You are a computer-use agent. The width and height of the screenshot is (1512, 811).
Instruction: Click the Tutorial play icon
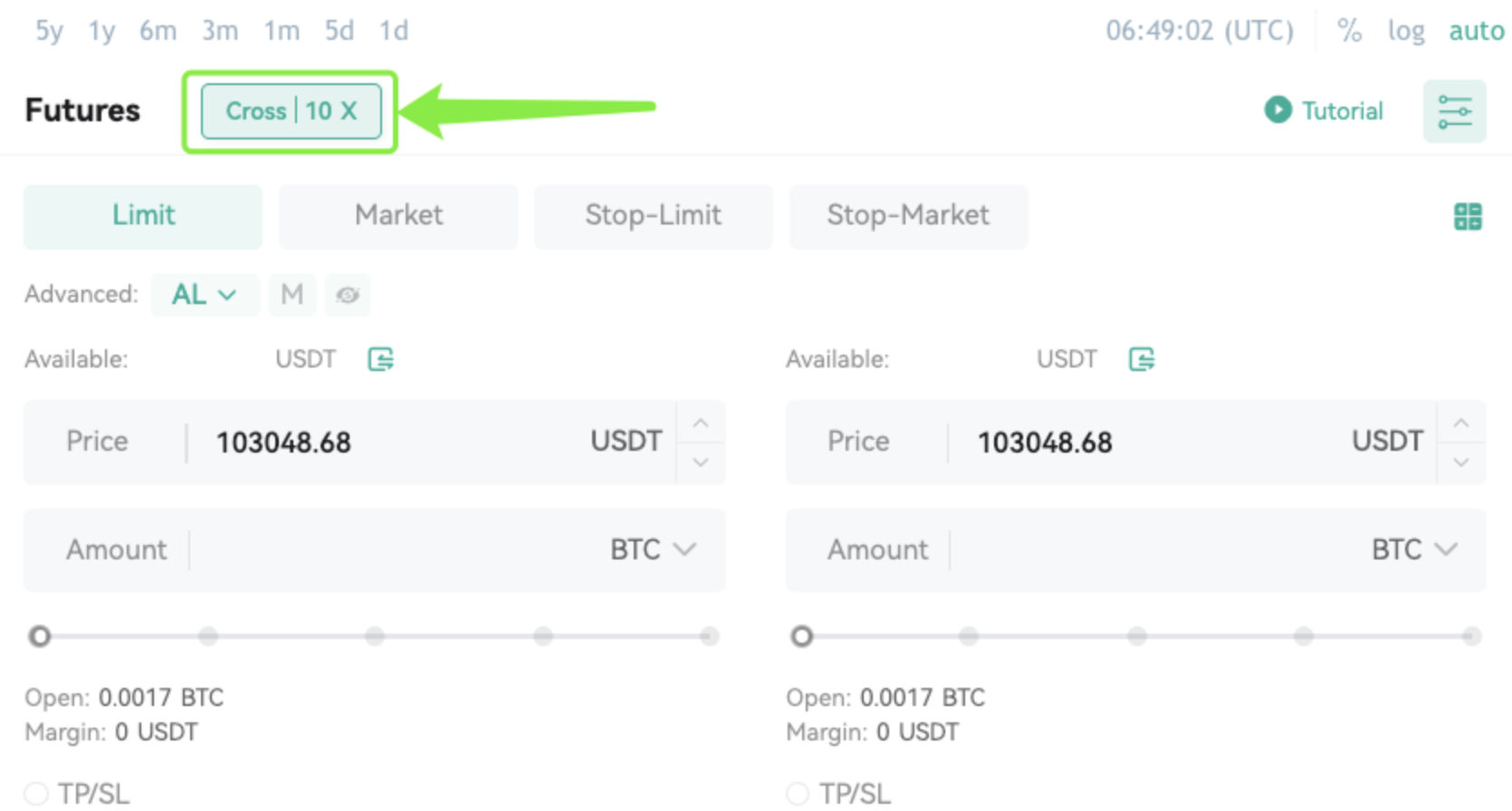(1278, 110)
